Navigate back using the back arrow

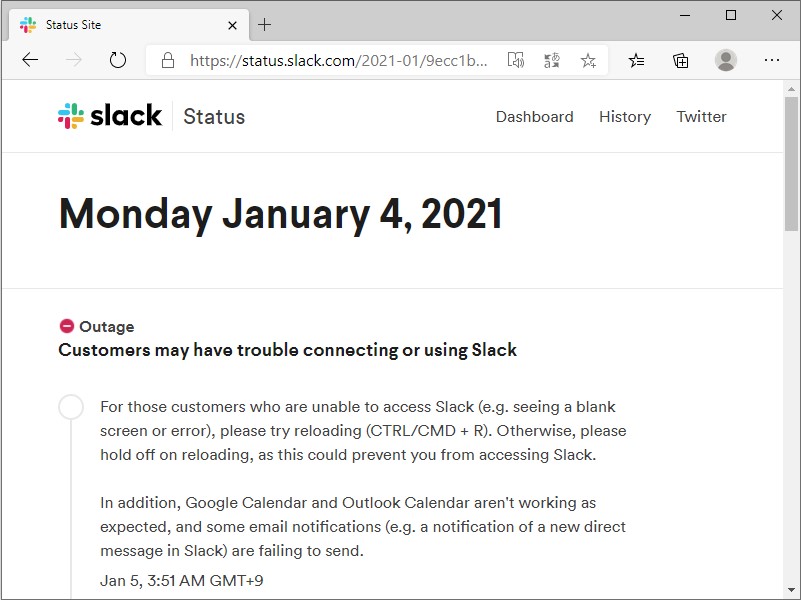click(x=30, y=60)
